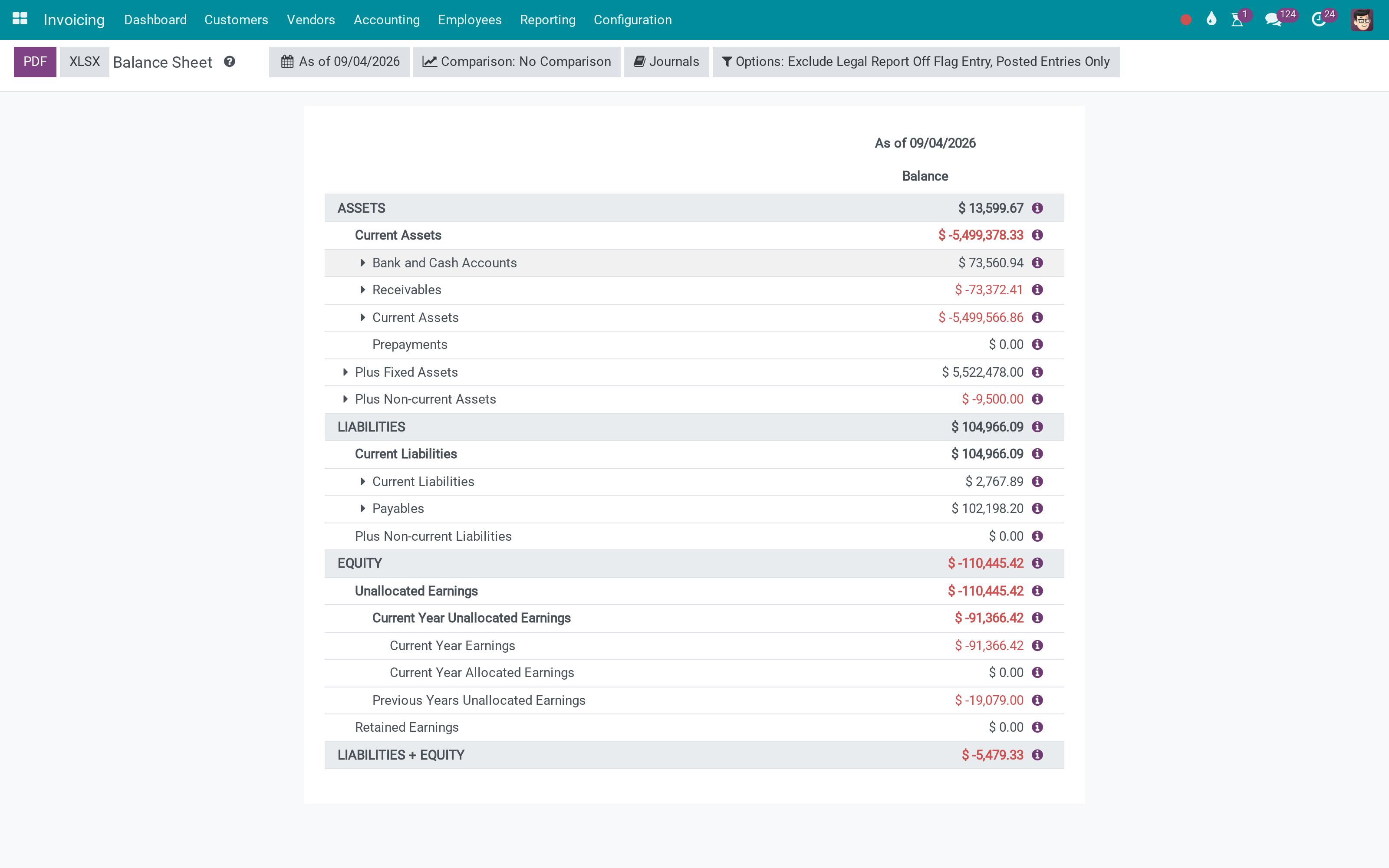Image resolution: width=1389 pixels, height=868 pixels.
Task: Click info icon on LIABILITIES row
Action: coord(1037,427)
